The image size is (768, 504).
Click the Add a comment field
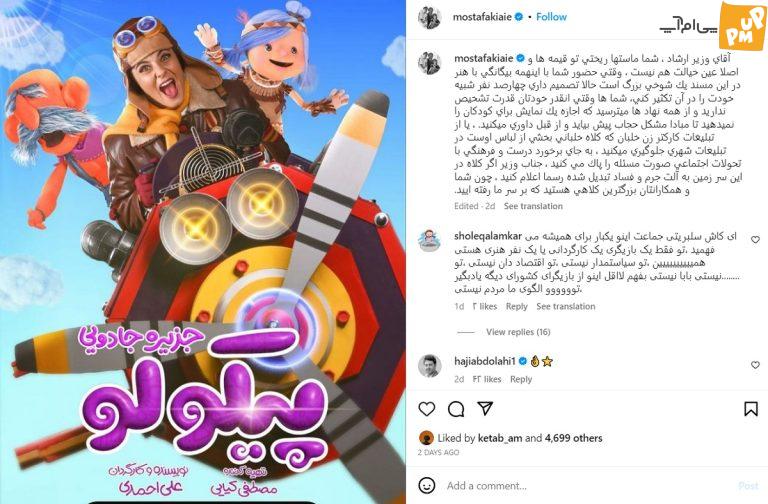[x=588, y=486]
